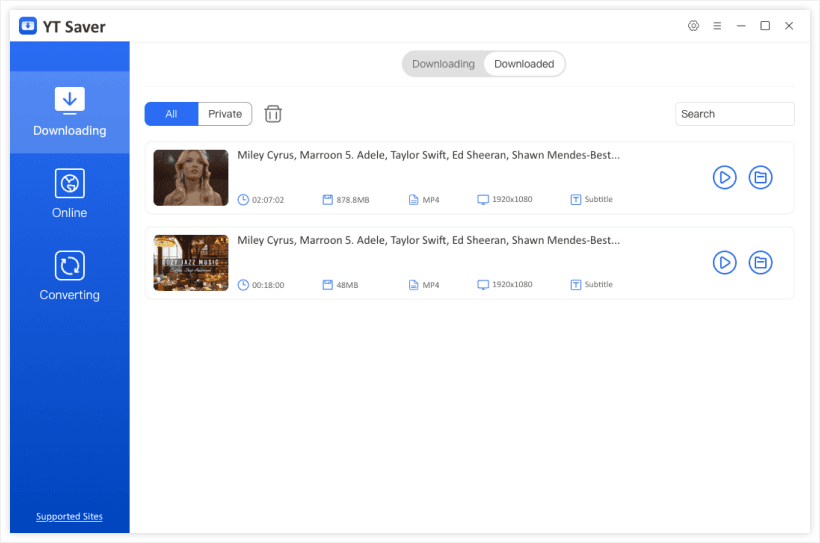Open the settings gear in title bar
820x543 pixels.
(693, 26)
